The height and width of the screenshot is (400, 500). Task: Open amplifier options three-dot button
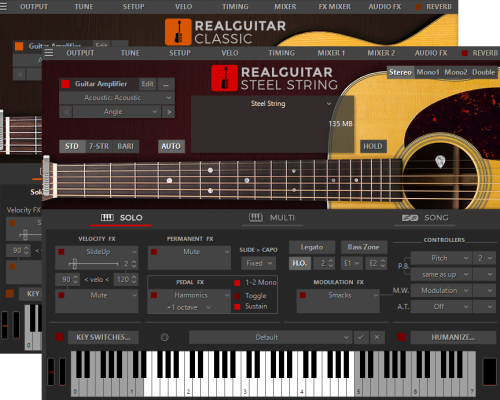point(166,84)
